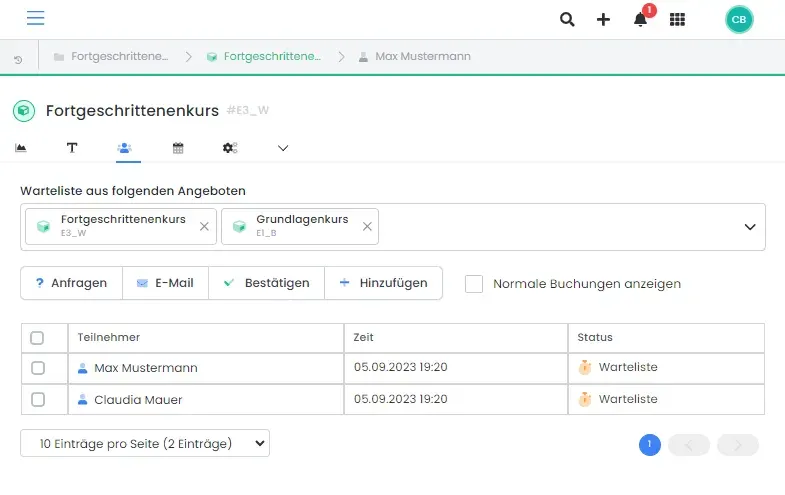Click Warteliste status in Claudia Mauer row

pyautogui.click(x=628, y=399)
